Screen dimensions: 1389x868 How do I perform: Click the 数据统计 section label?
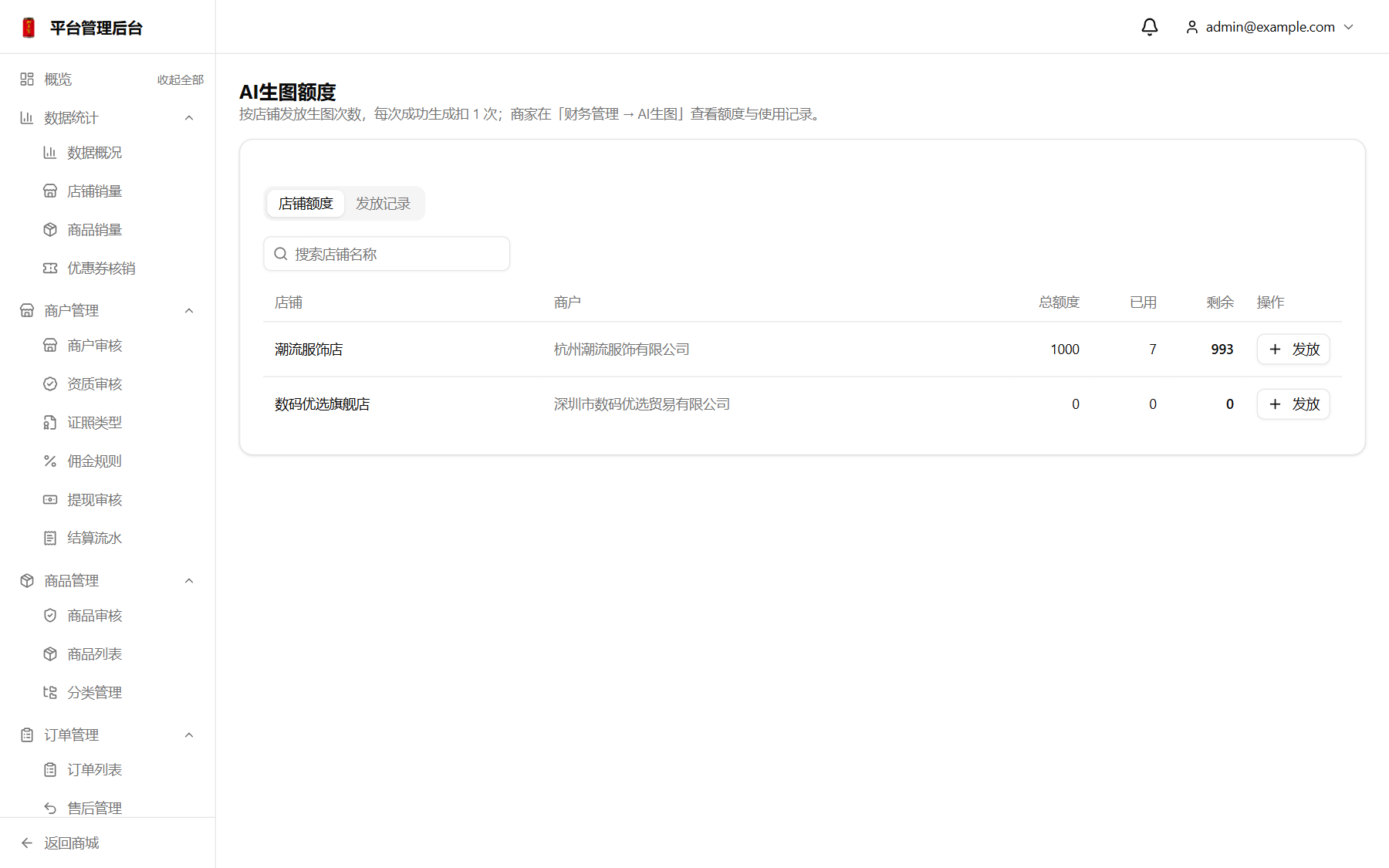point(71,117)
